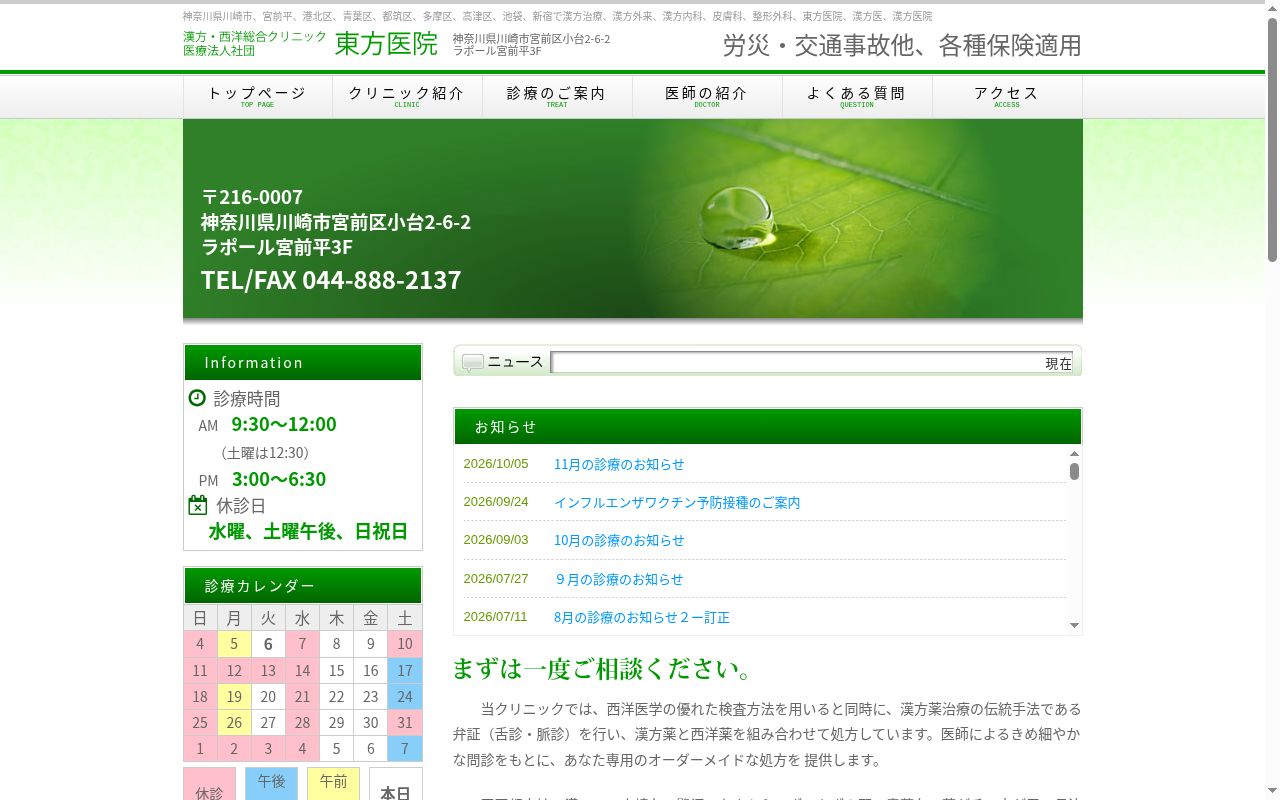Open the クリニック紹介 menu item
1280x800 pixels.
407,97
